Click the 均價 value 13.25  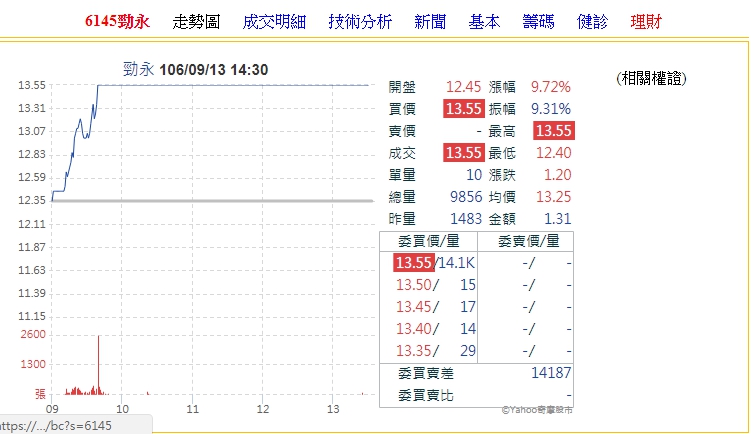point(554,197)
